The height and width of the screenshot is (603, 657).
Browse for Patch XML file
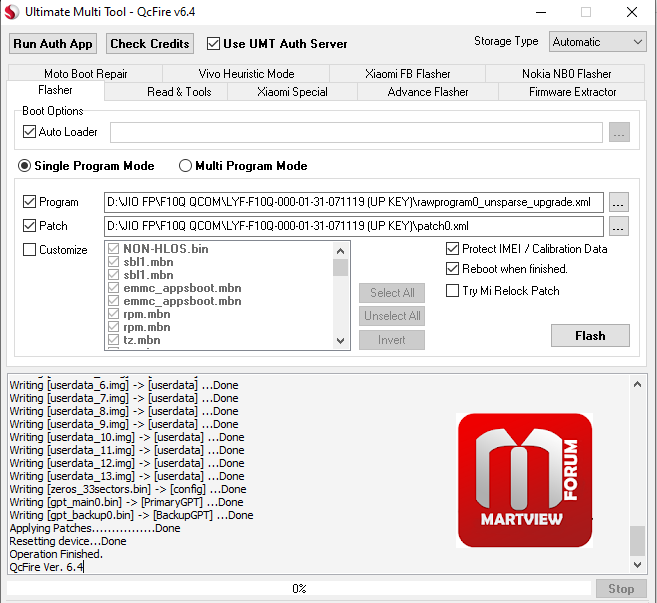[x=618, y=226]
